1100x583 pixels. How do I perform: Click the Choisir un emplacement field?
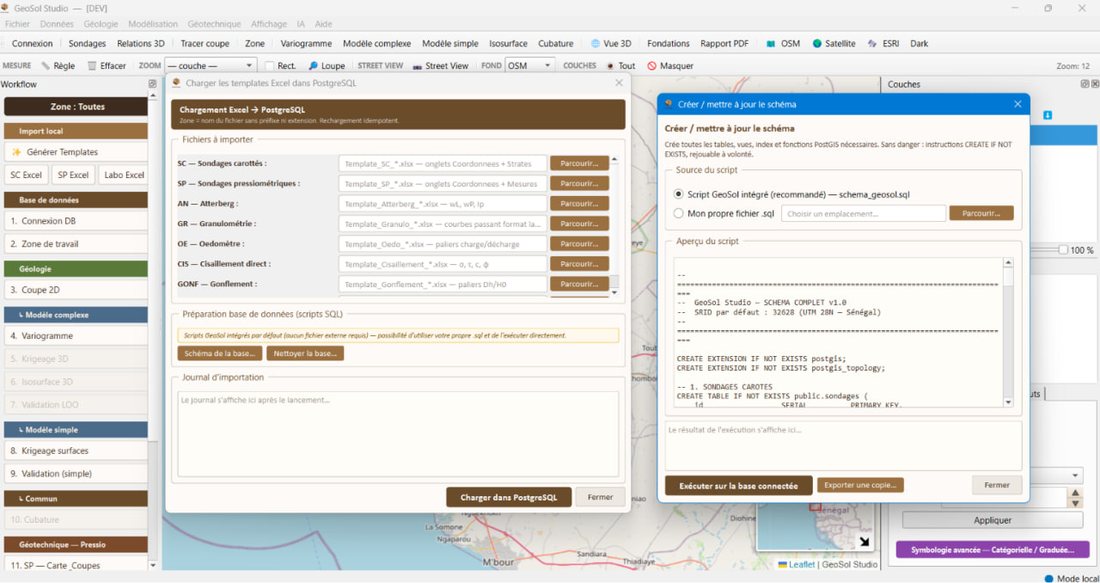[863, 213]
